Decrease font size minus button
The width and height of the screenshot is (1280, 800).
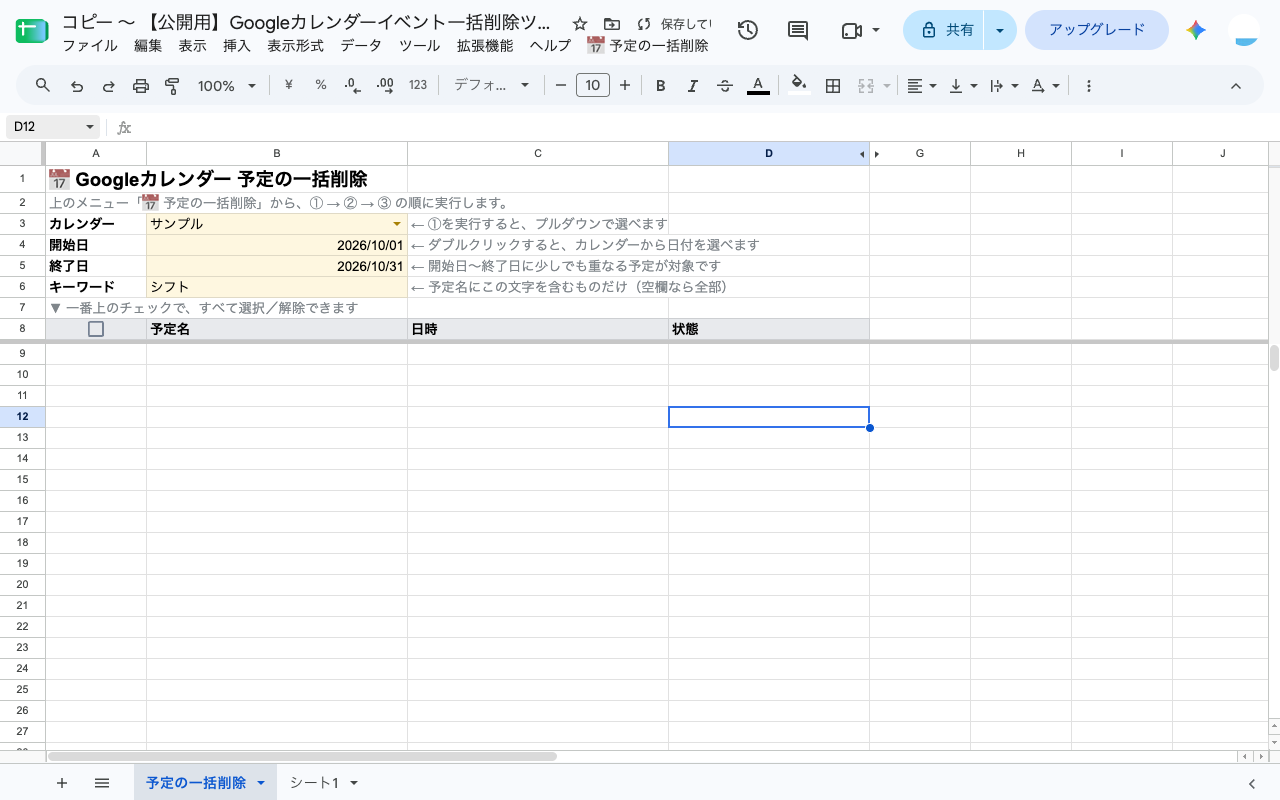click(561, 86)
